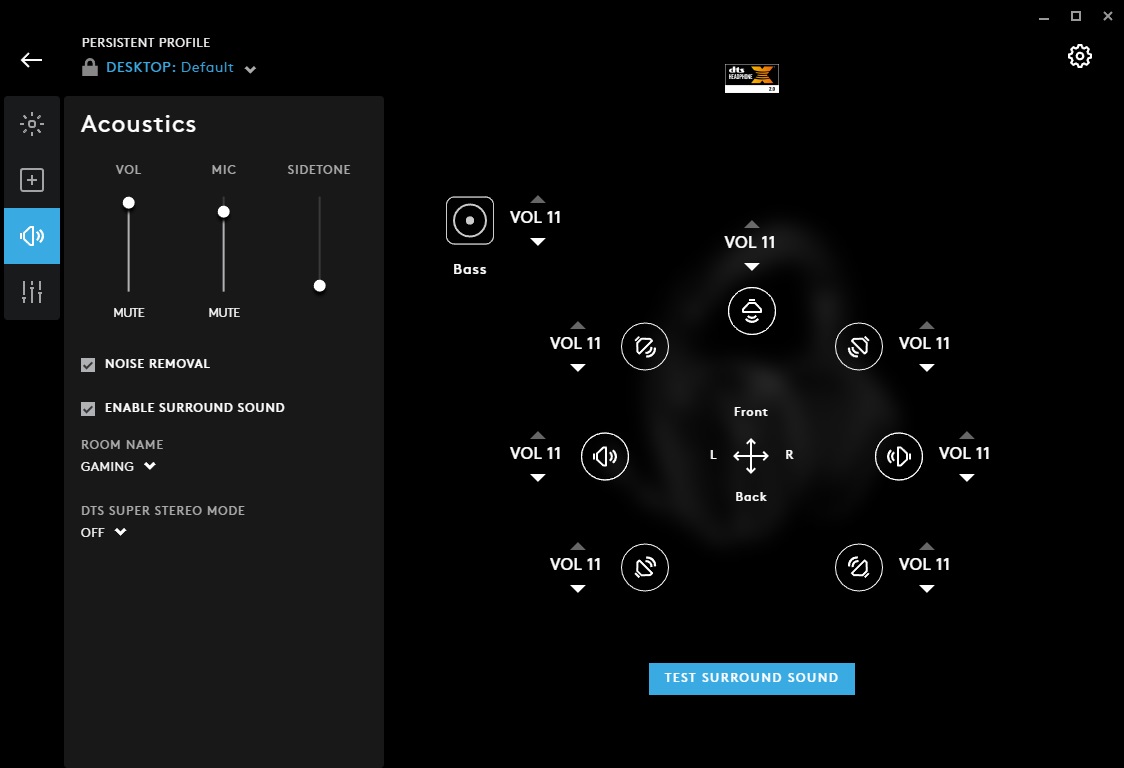Image resolution: width=1124 pixels, height=768 pixels.
Task: Decrease Bass volume with down arrow
Action: tap(538, 242)
